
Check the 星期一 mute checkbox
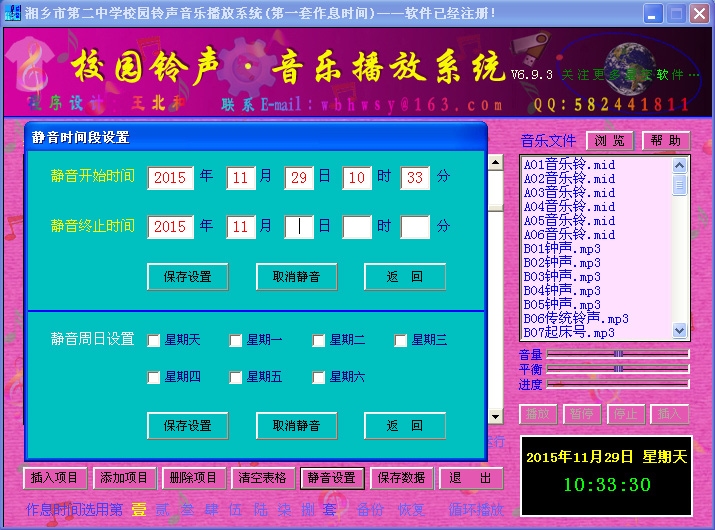pos(236,340)
